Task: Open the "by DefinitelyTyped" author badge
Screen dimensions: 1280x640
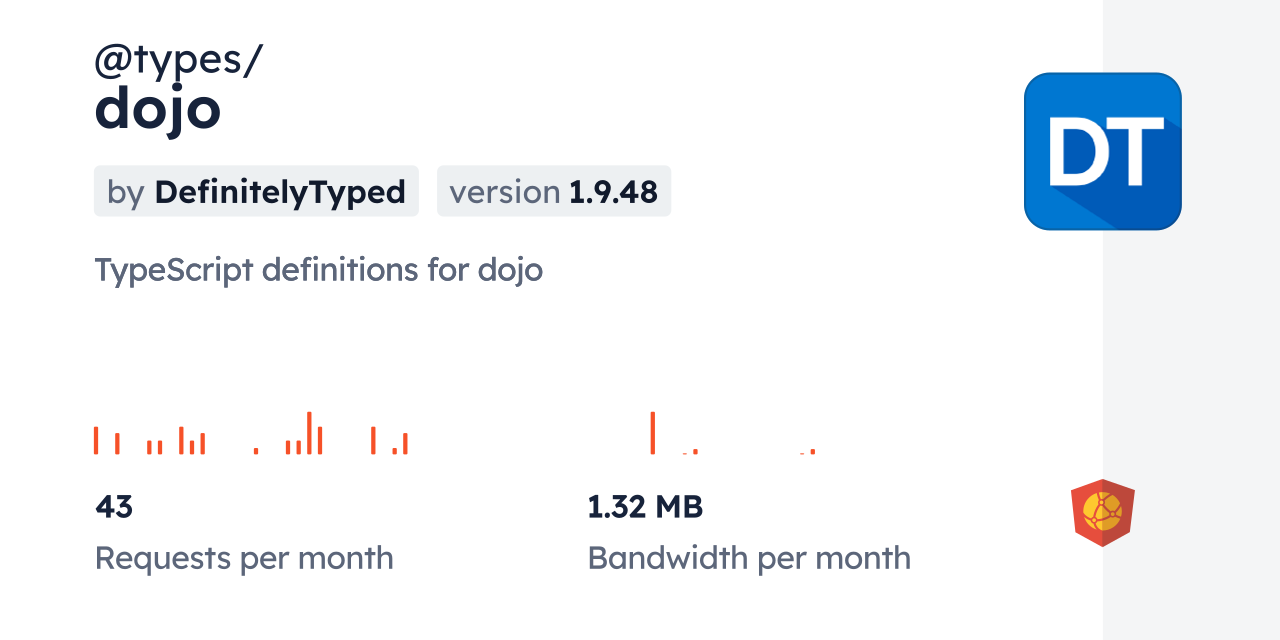Action: (256, 191)
